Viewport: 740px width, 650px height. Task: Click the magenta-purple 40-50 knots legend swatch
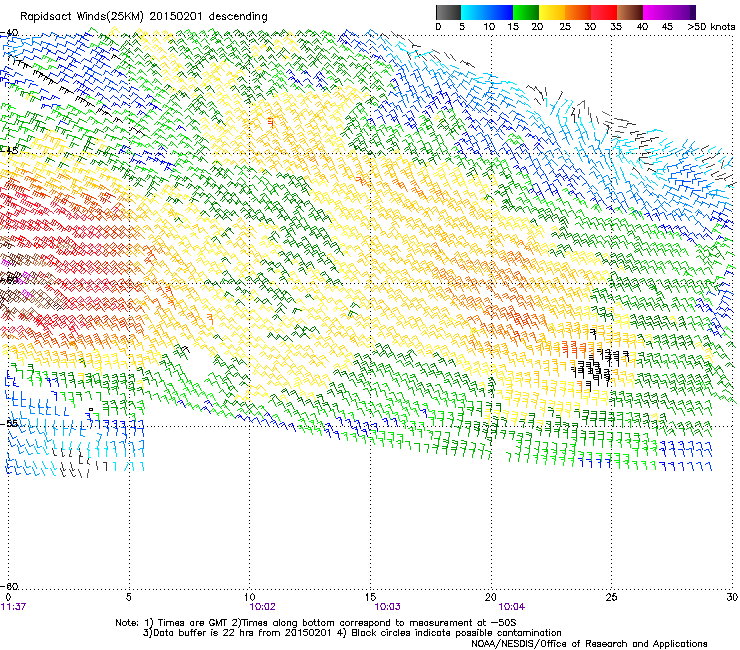(x=669, y=12)
